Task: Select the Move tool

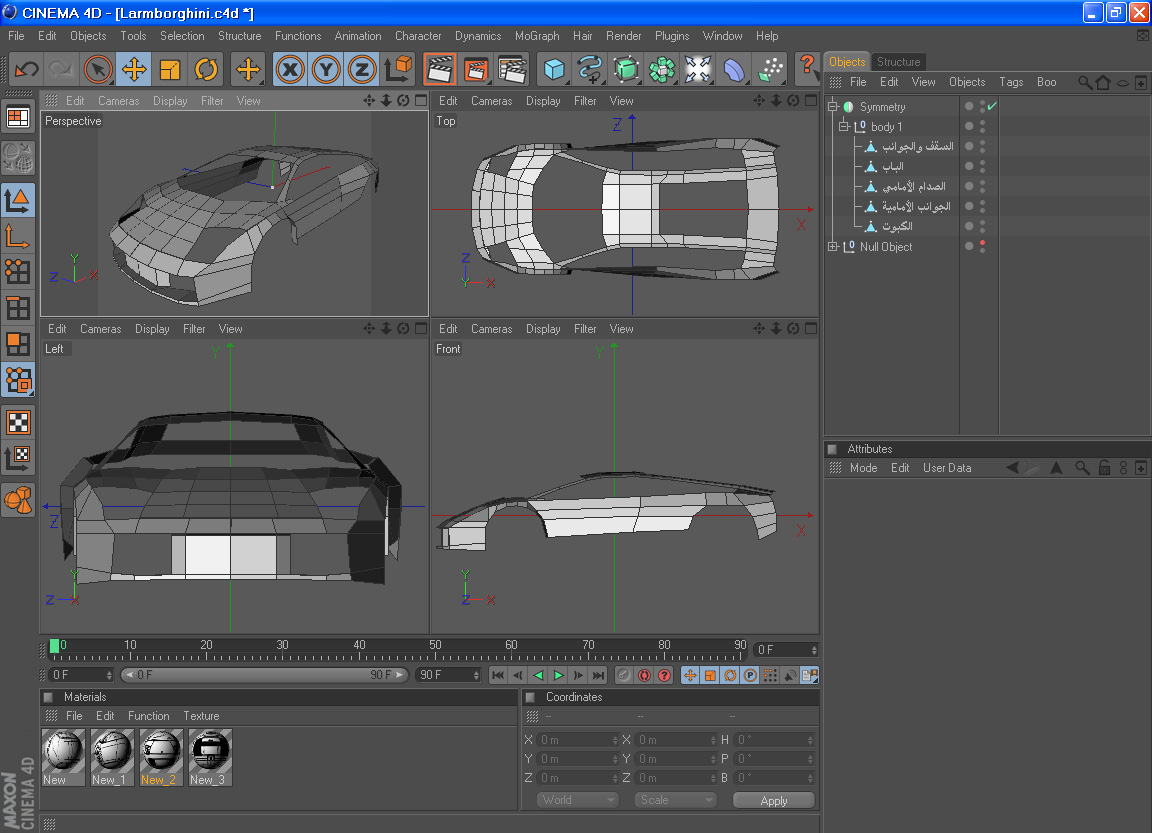Action: 133,70
